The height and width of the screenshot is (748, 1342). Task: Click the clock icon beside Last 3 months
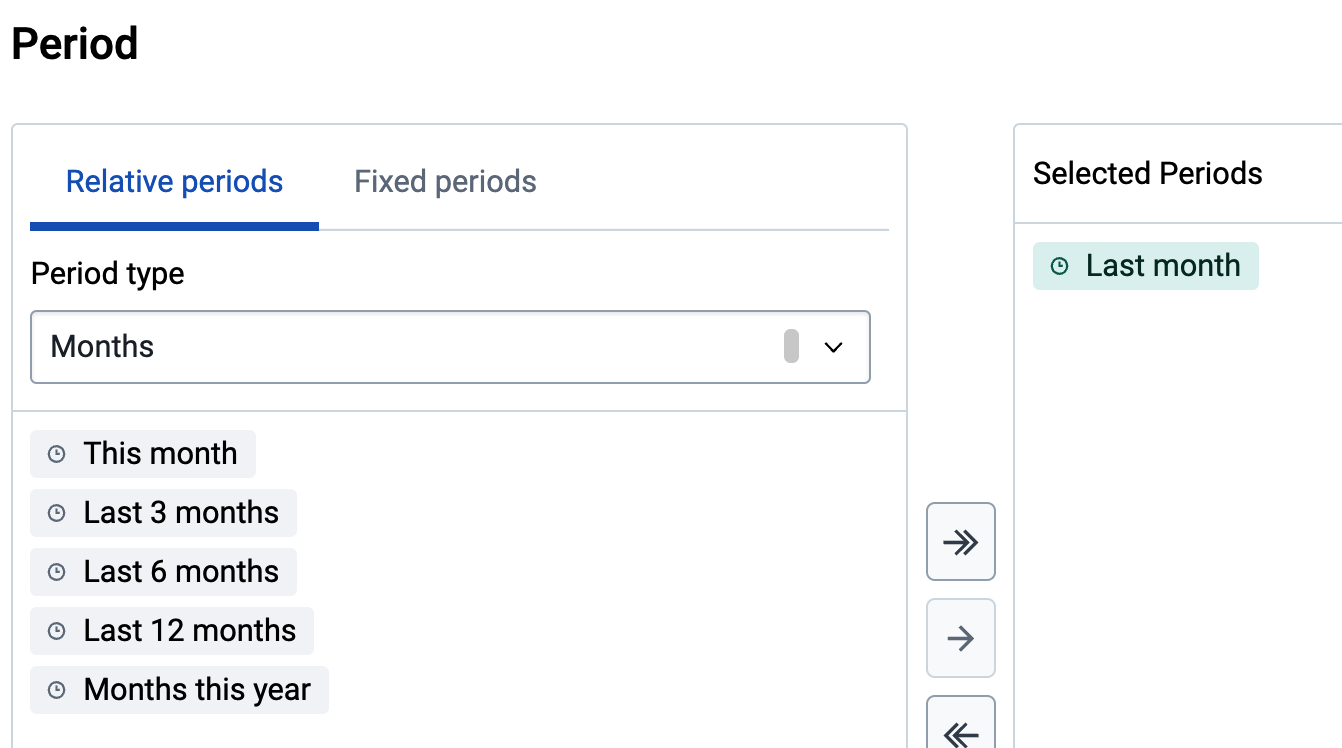coord(57,513)
